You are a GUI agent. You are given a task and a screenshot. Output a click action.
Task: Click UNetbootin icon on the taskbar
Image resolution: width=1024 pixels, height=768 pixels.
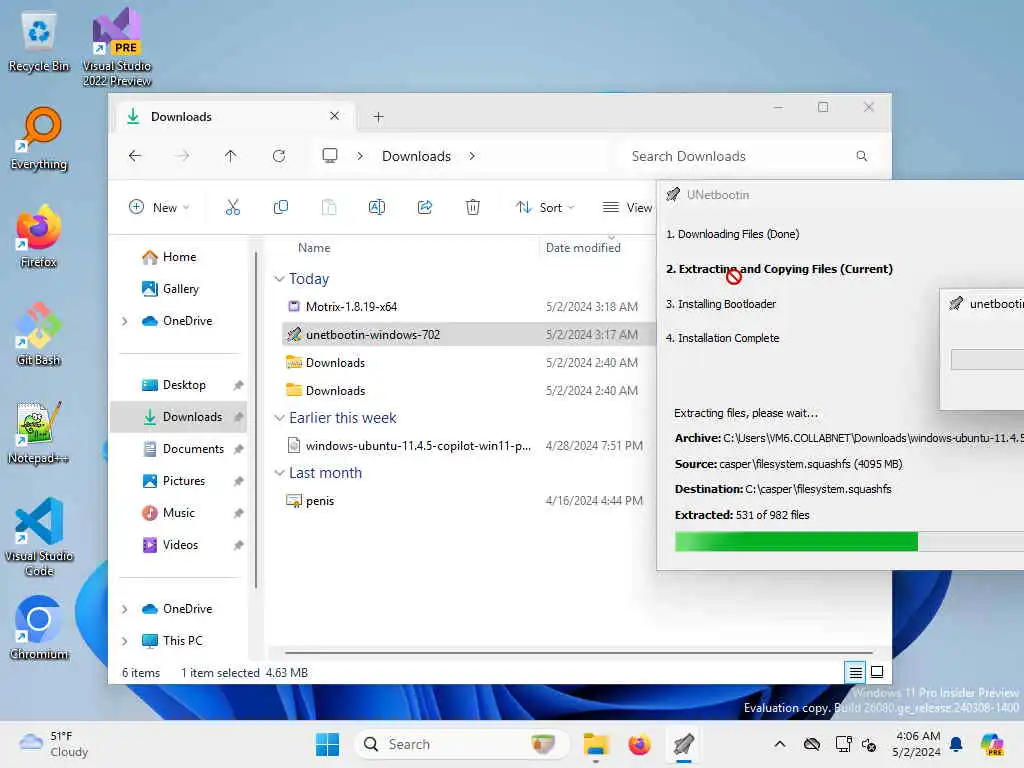683,744
